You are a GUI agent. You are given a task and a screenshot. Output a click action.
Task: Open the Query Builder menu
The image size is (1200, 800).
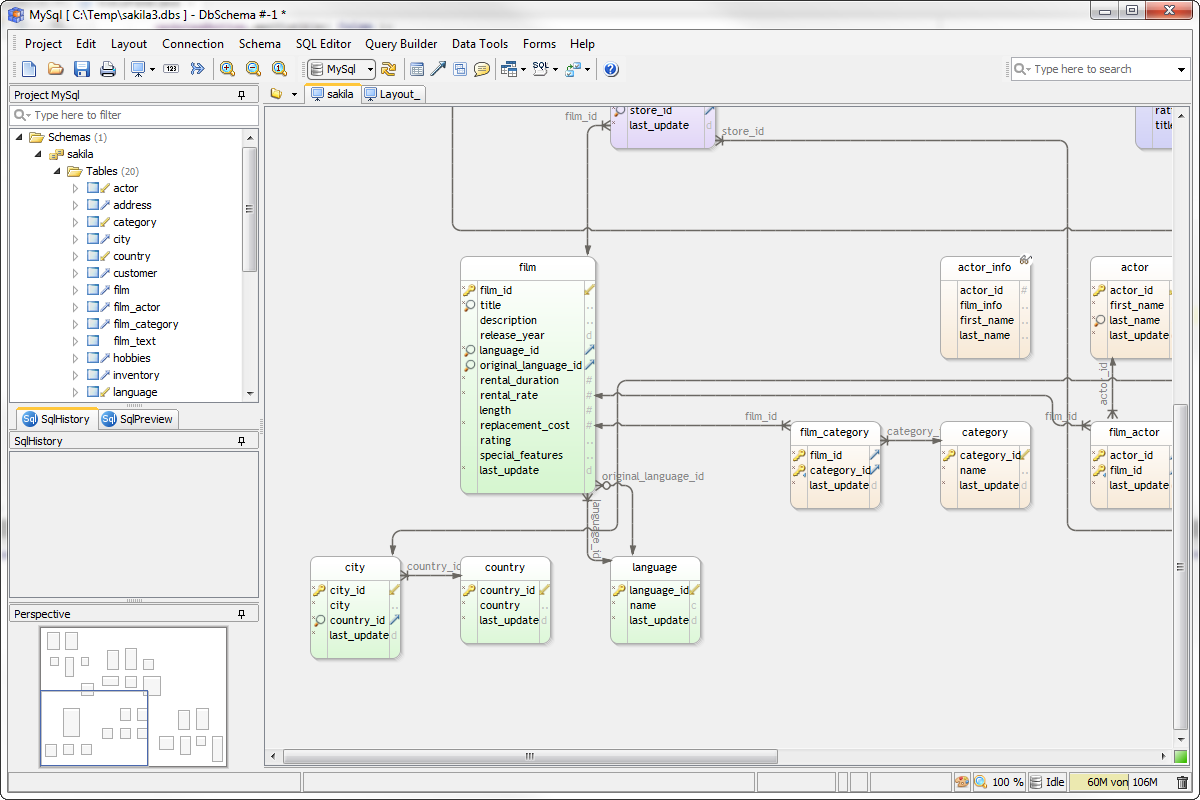coord(401,44)
